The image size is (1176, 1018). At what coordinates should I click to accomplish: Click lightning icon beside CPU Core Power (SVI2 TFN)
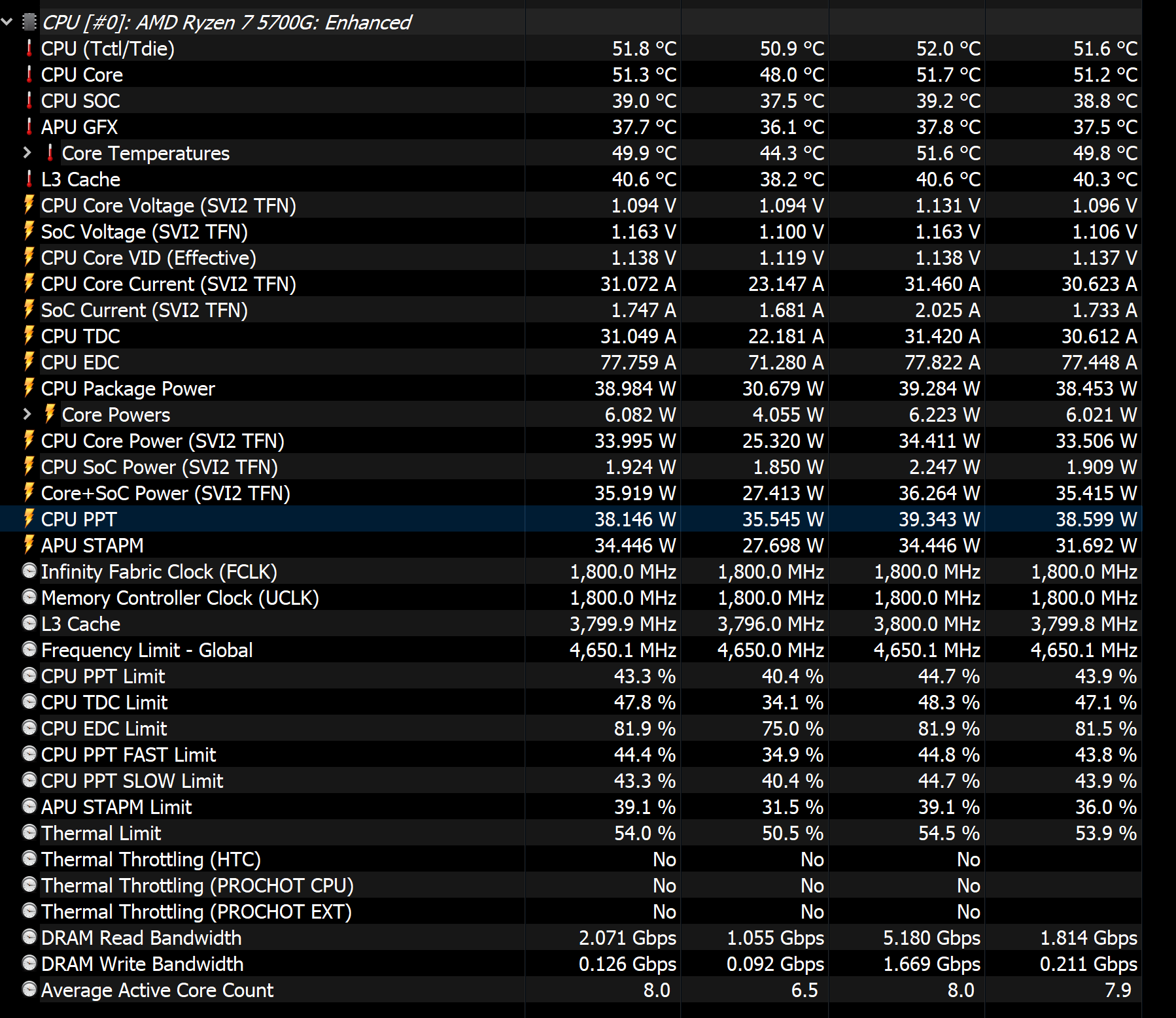tap(29, 440)
